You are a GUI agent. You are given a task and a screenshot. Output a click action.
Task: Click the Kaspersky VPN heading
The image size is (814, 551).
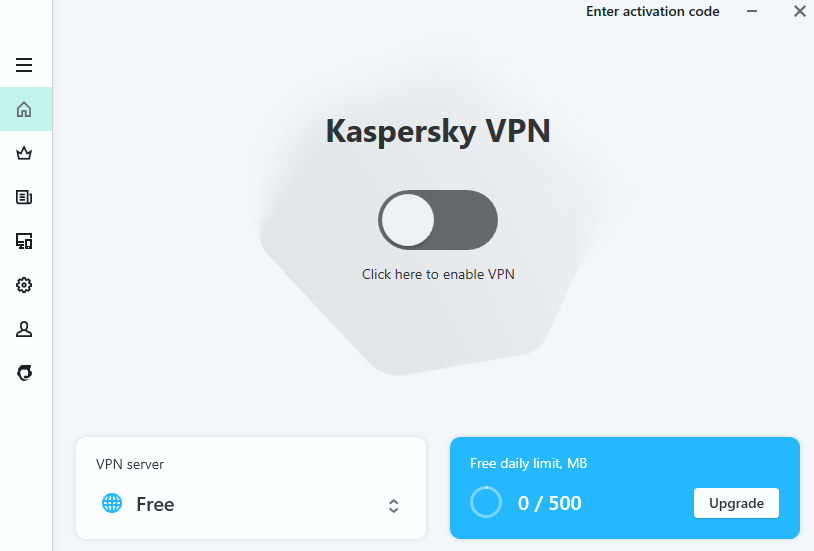coord(438,131)
